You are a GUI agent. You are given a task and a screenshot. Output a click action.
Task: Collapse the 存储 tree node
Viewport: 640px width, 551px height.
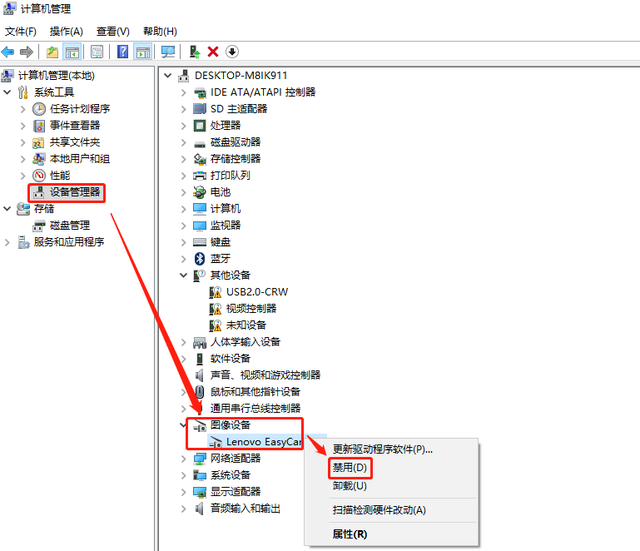click(x=7, y=209)
